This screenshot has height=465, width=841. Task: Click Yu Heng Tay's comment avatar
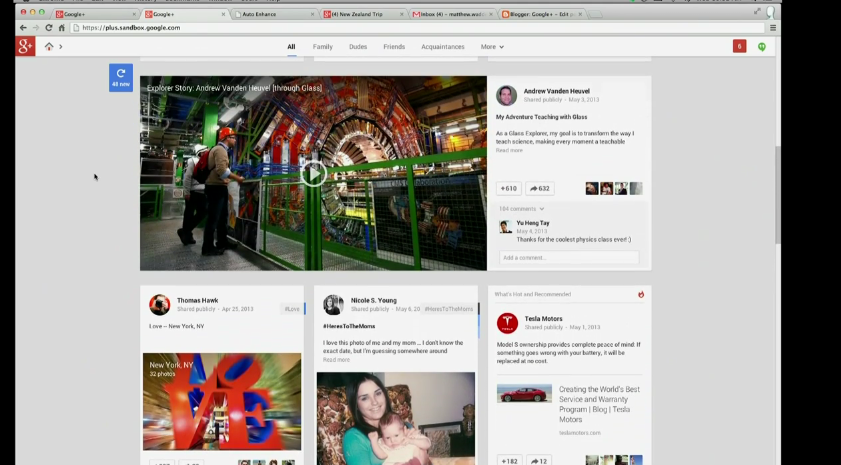point(505,227)
